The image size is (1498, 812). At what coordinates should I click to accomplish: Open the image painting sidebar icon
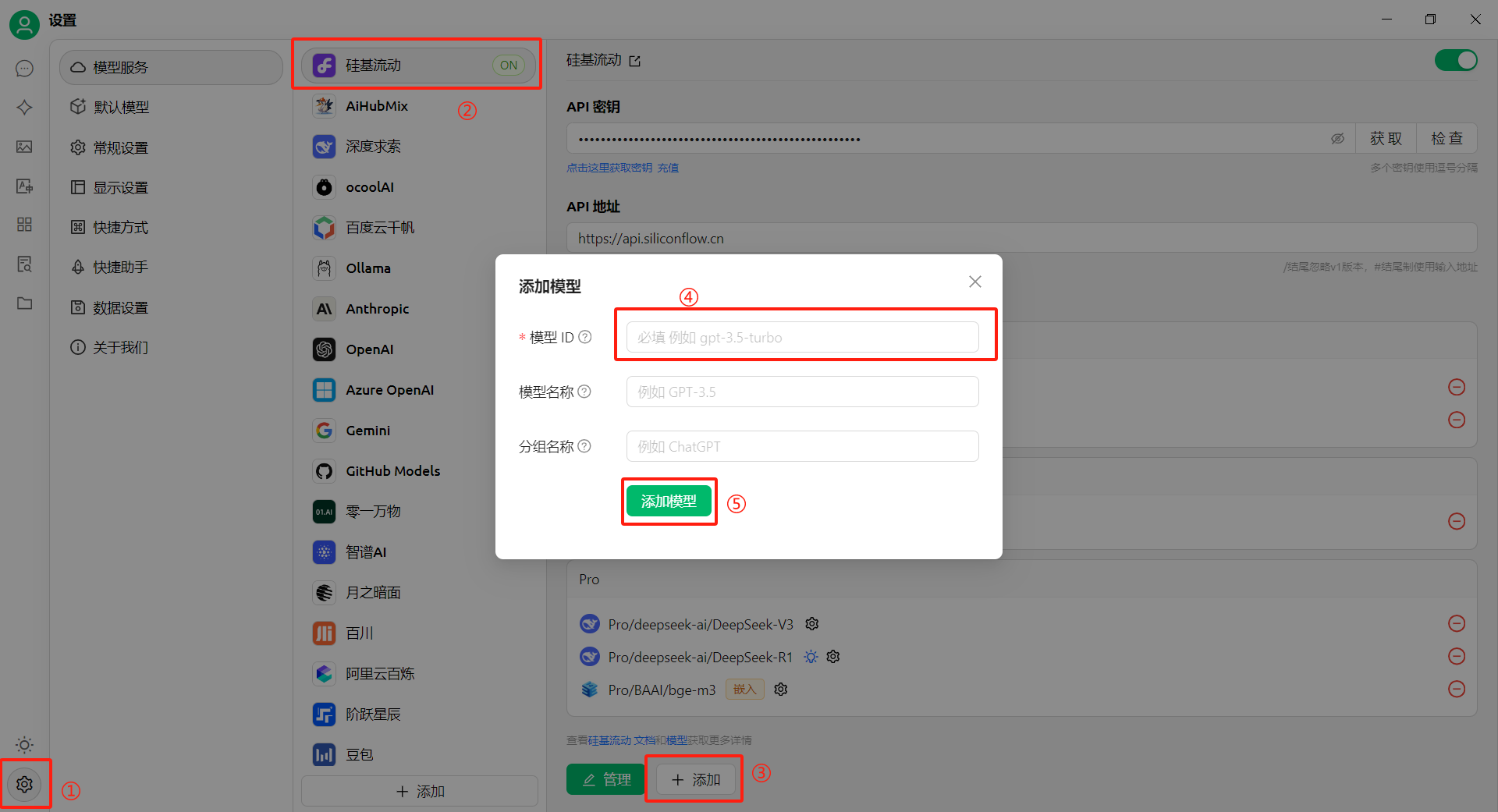[24, 147]
